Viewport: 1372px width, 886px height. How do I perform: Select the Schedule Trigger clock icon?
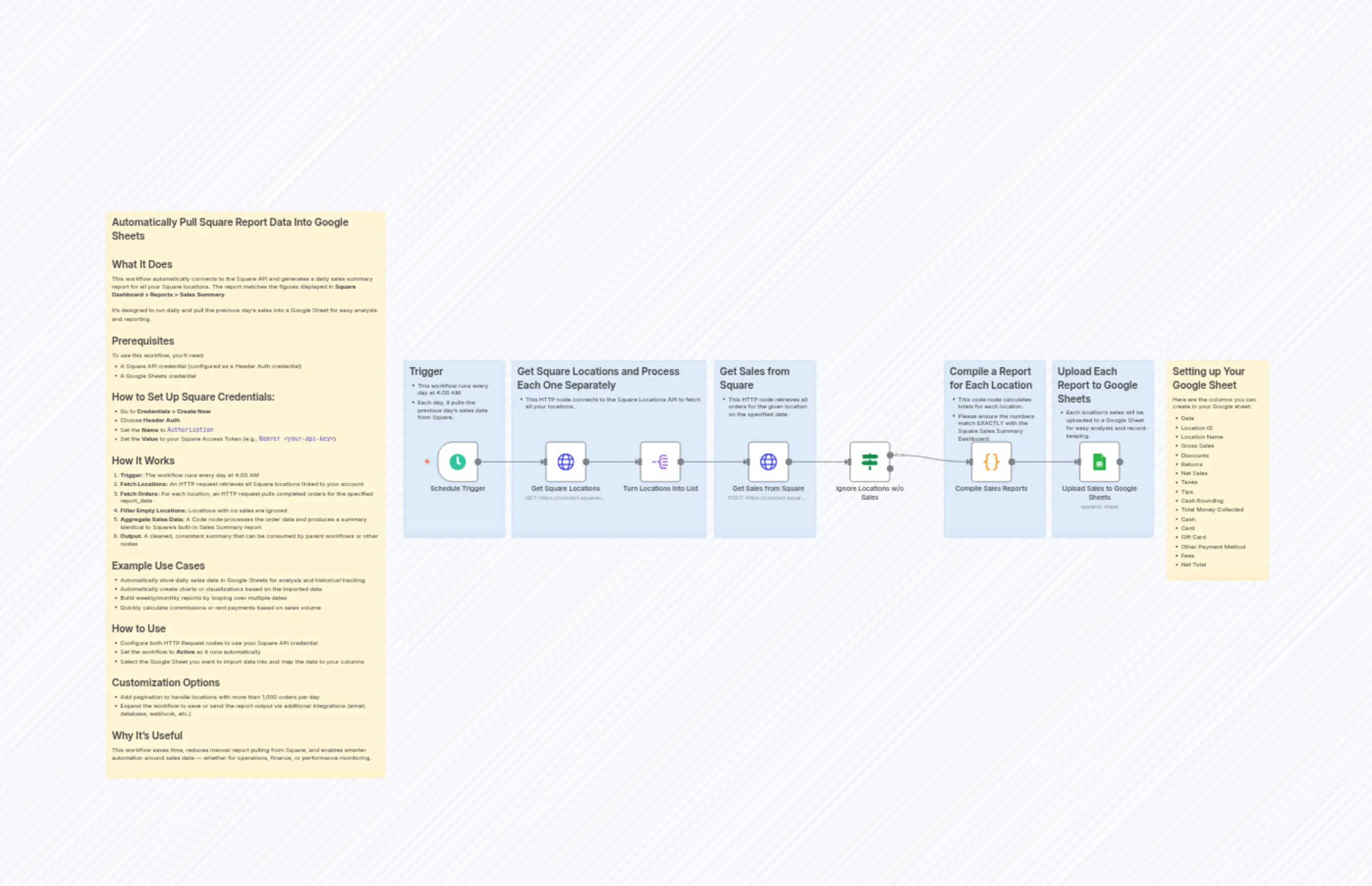coord(458,461)
